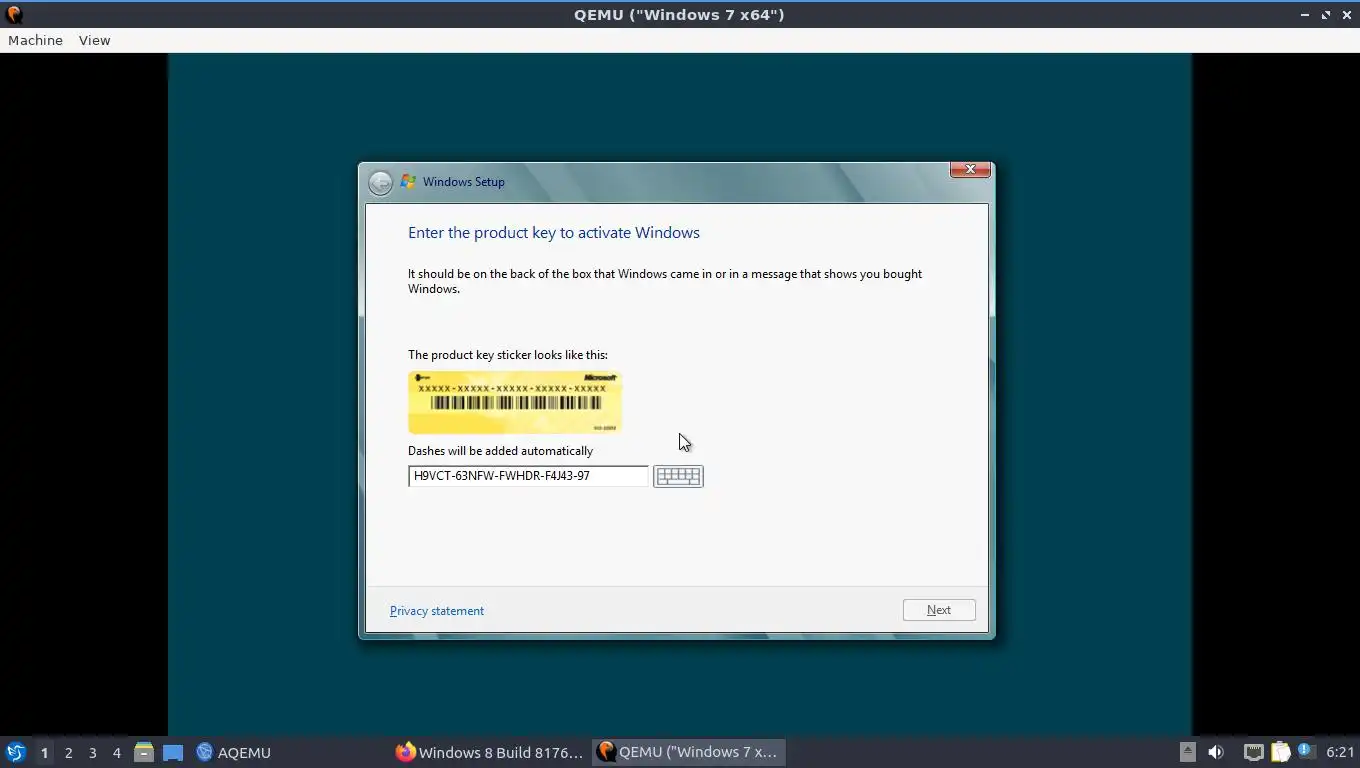
Task: Open the Machine menu
Action: pyautogui.click(x=35, y=40)
